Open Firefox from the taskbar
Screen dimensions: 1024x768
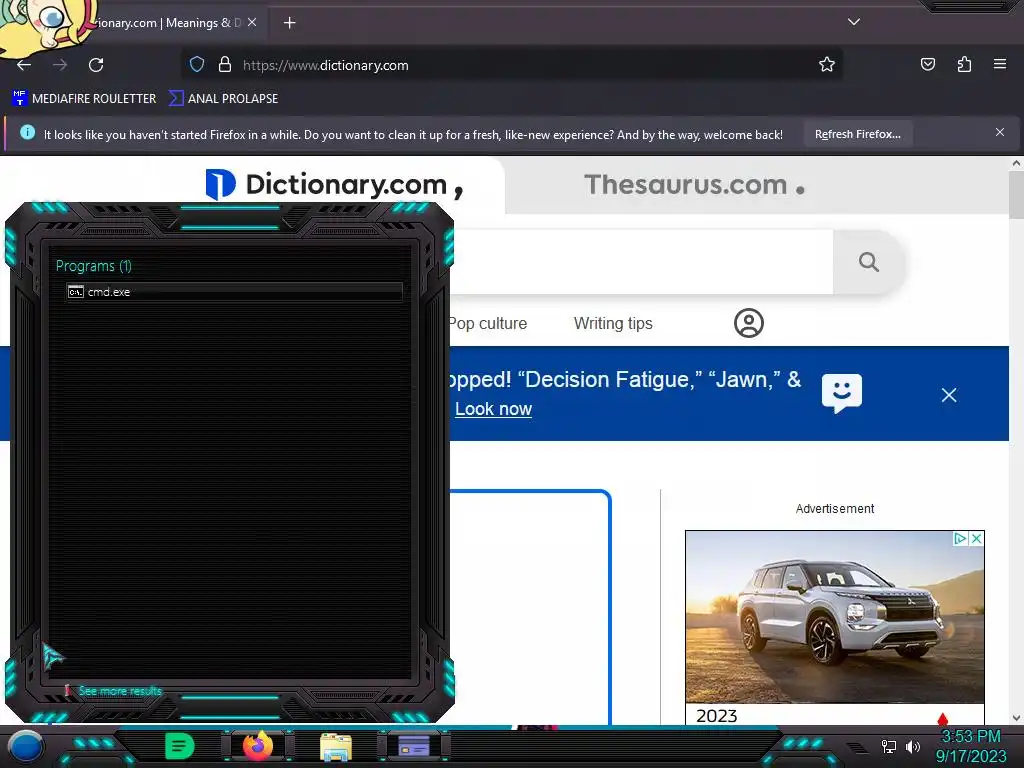pos(258,746)
